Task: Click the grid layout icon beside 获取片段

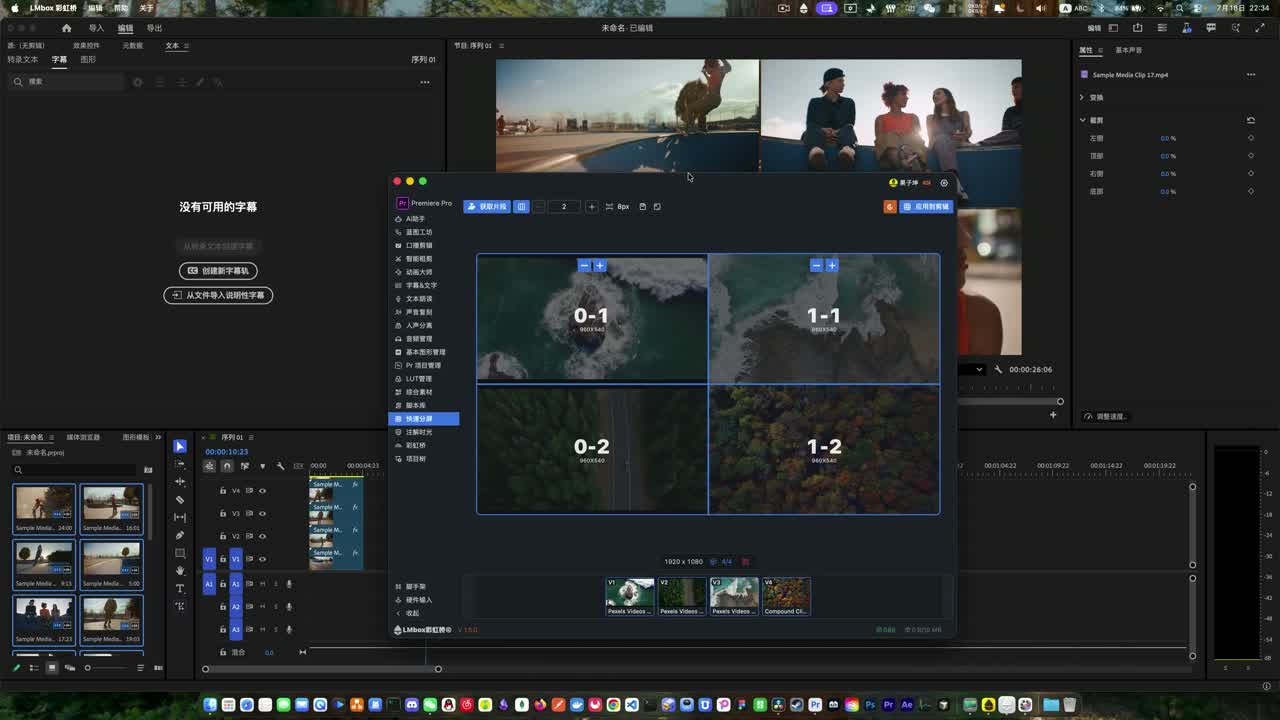Action: (x=521, y=207)
